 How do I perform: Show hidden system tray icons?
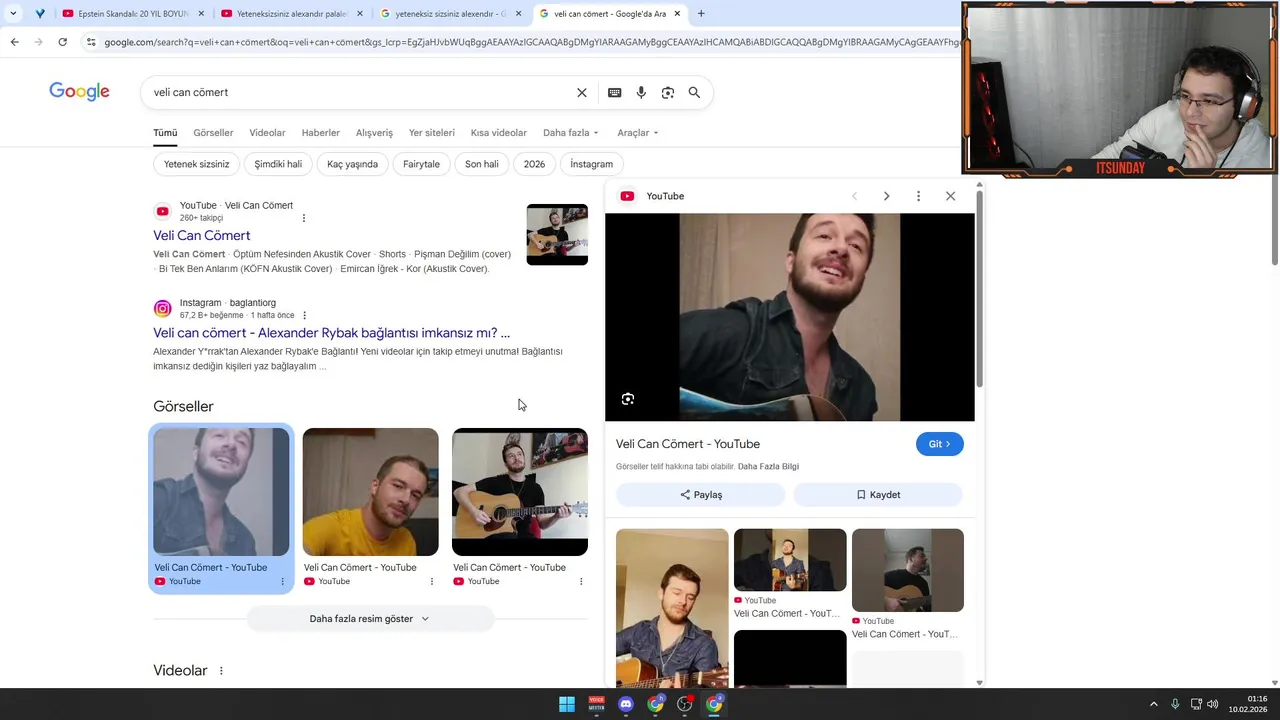click(x=1153, y=704)
